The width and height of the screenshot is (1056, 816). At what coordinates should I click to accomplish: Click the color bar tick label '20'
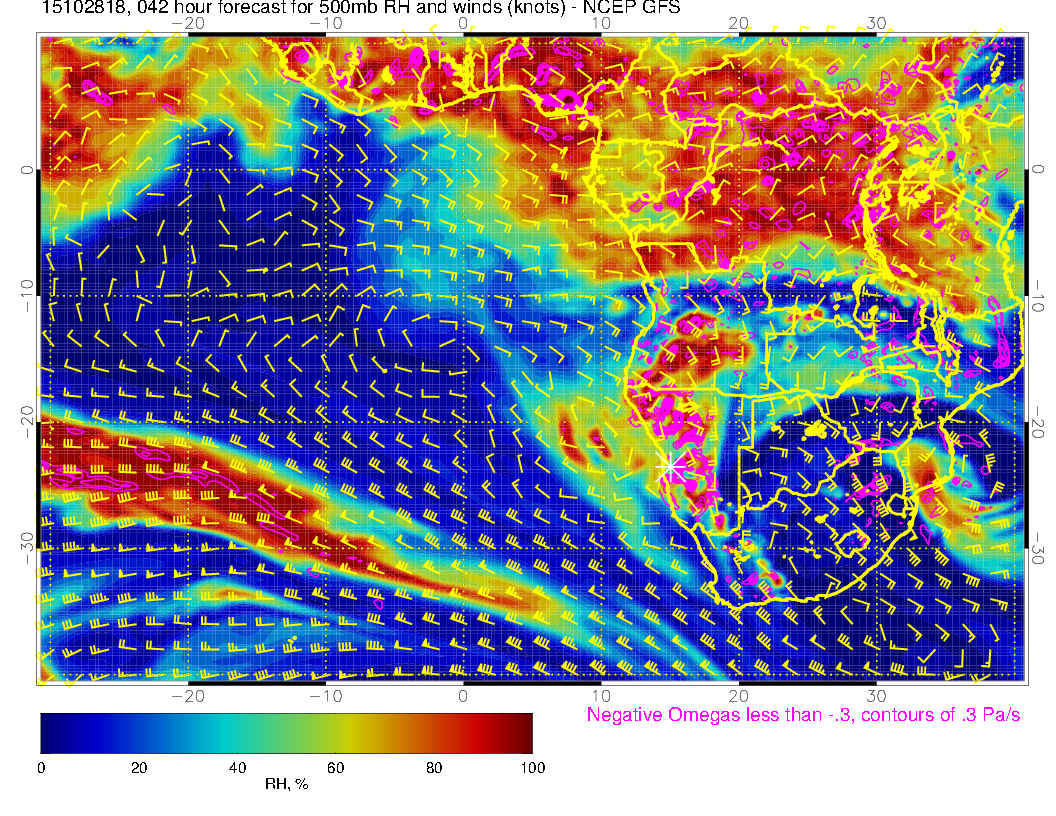point(139,768)
